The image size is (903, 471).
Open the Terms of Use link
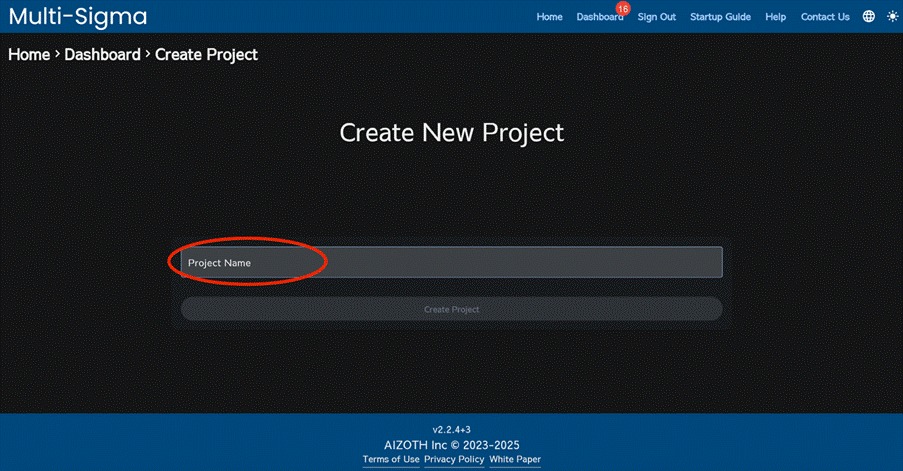(x=390, y=459)
